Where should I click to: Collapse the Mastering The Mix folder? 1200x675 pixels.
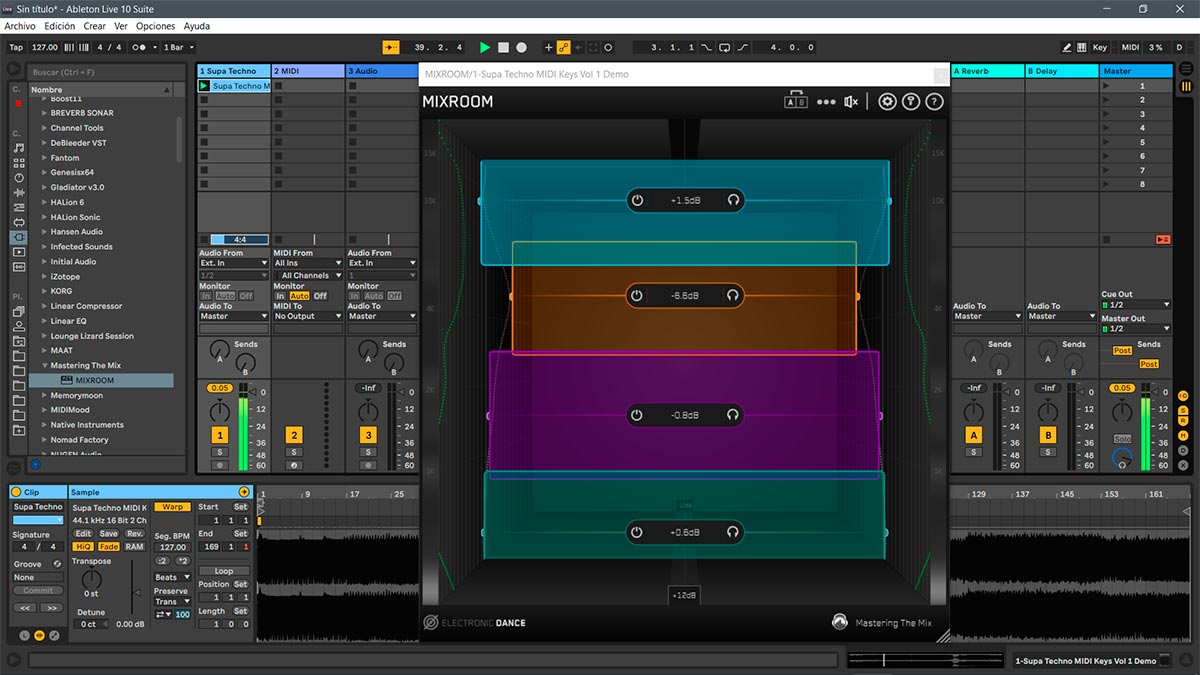(44, 365)
